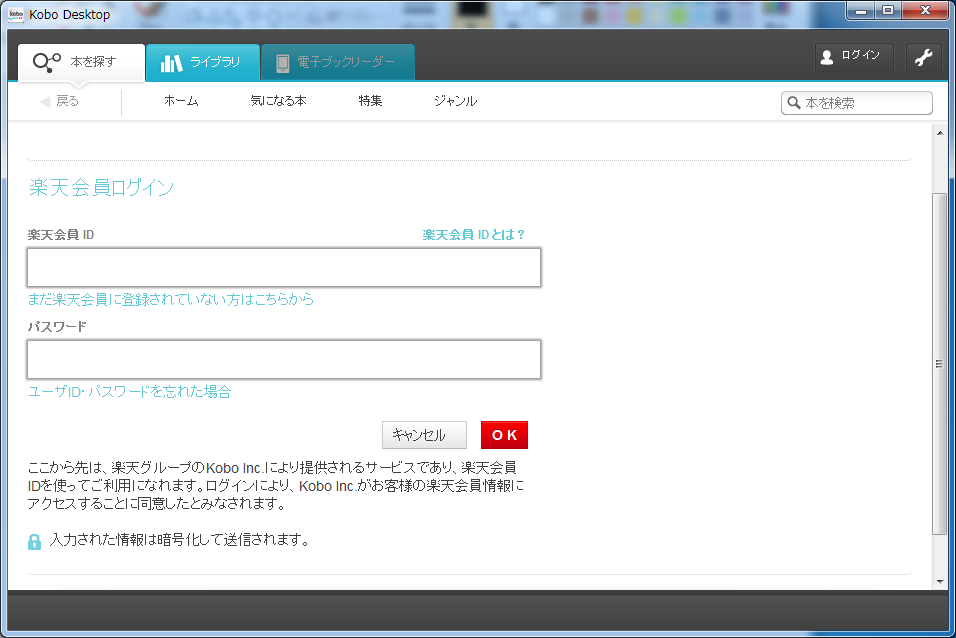Click the 楽天会員 ID input field
Image resolution: width=956 pixels, height=638 pixels.
point(284,267)
